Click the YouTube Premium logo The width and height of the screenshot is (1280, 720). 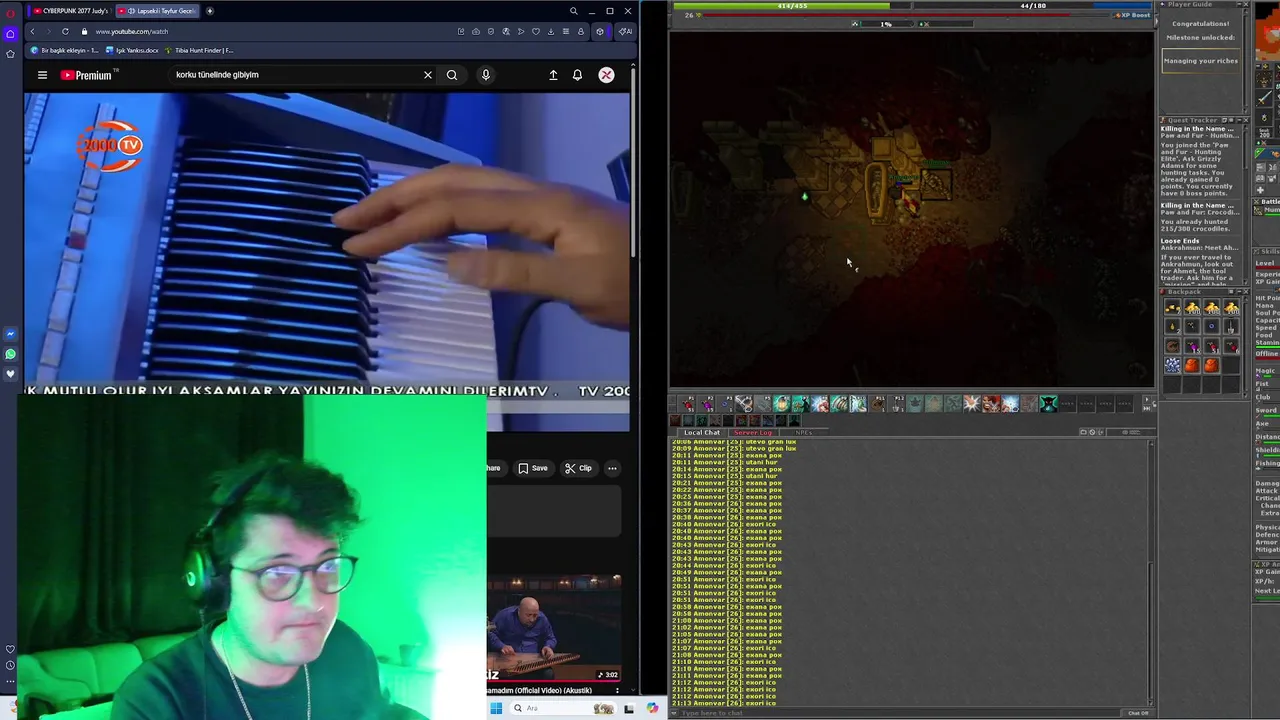tap(88, 75)
